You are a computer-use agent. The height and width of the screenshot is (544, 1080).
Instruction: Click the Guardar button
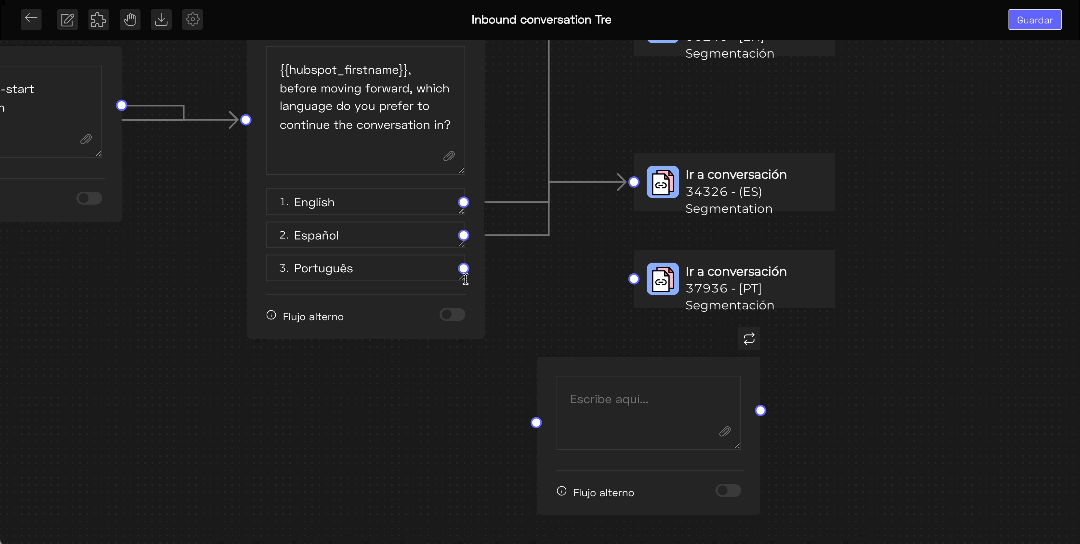coord(1034,20)
